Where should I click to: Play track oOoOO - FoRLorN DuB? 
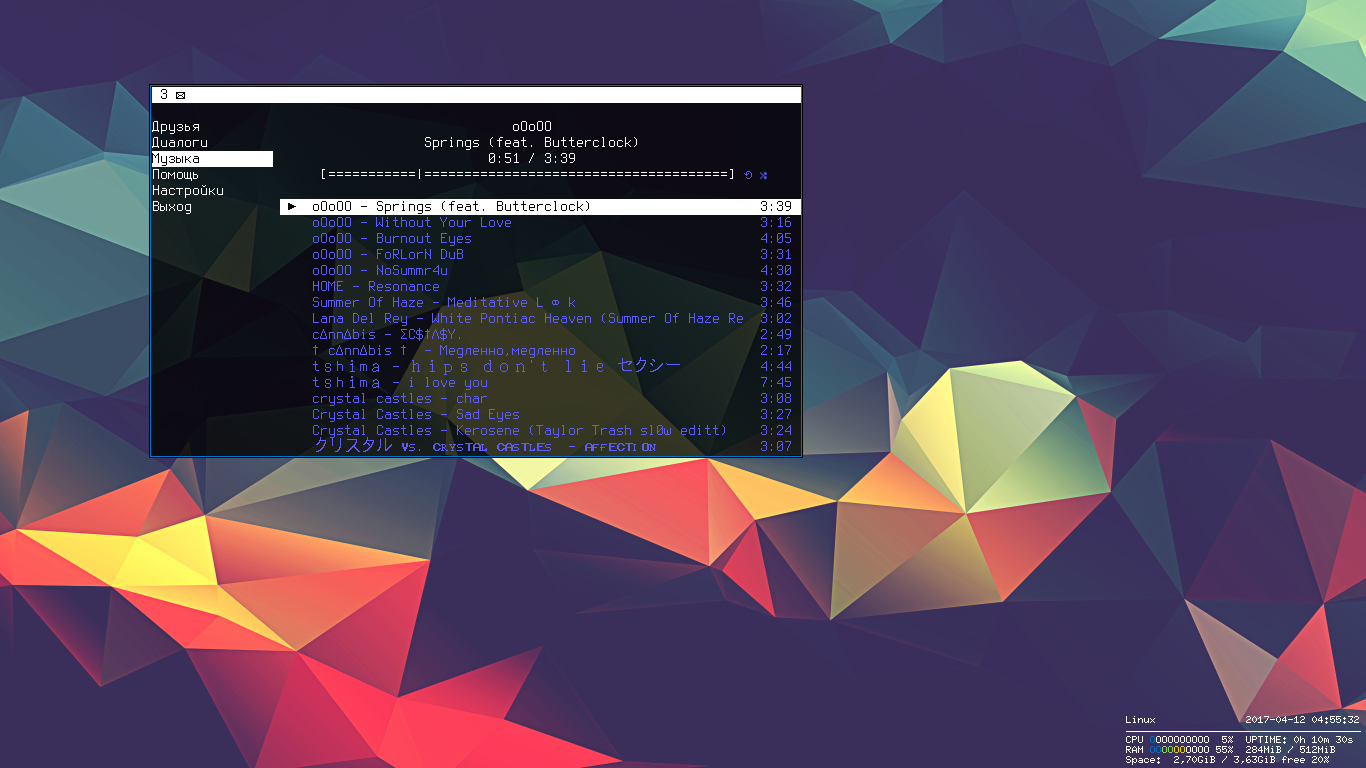541,255
